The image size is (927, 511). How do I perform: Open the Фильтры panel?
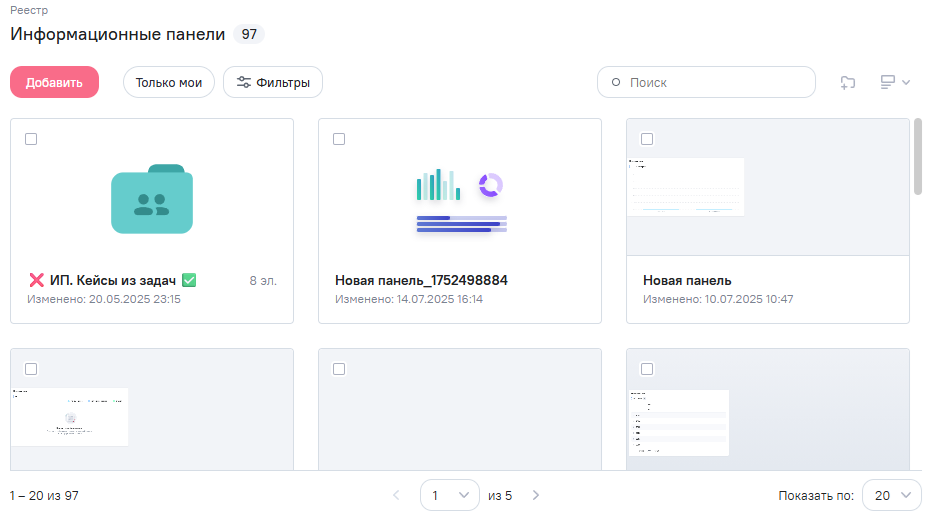coord(273,83)
